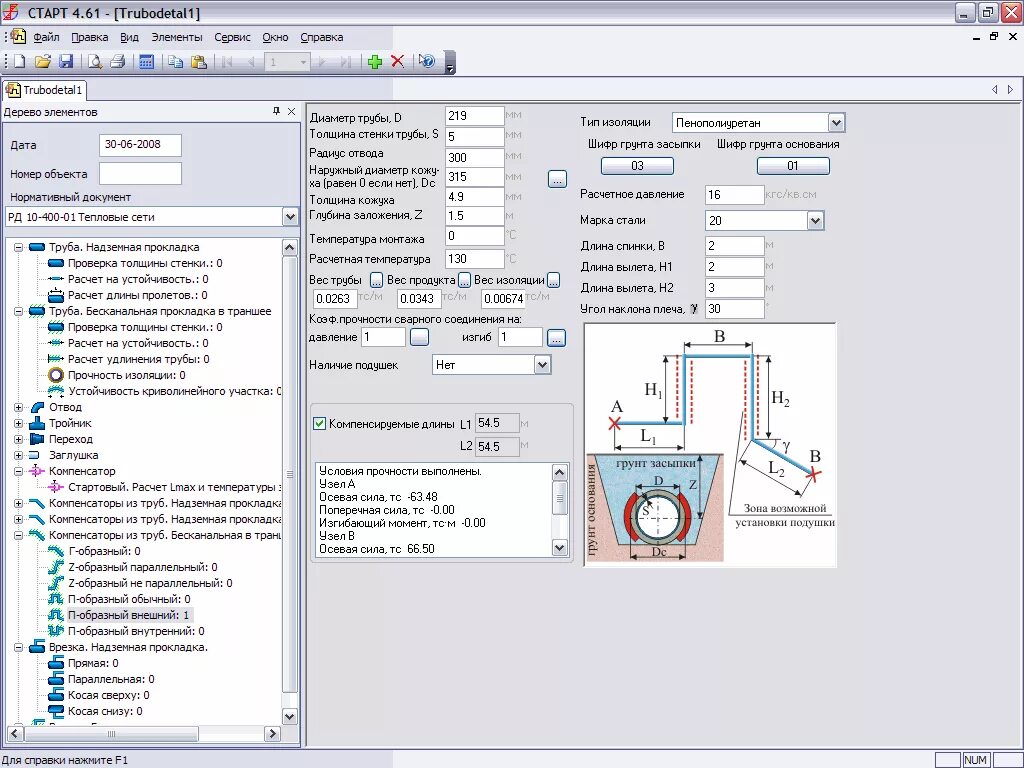This screenshot has height=768, width=1024.
Task: Click the Глубина заложения, Z input field
Action: click(x=475, y=216)
